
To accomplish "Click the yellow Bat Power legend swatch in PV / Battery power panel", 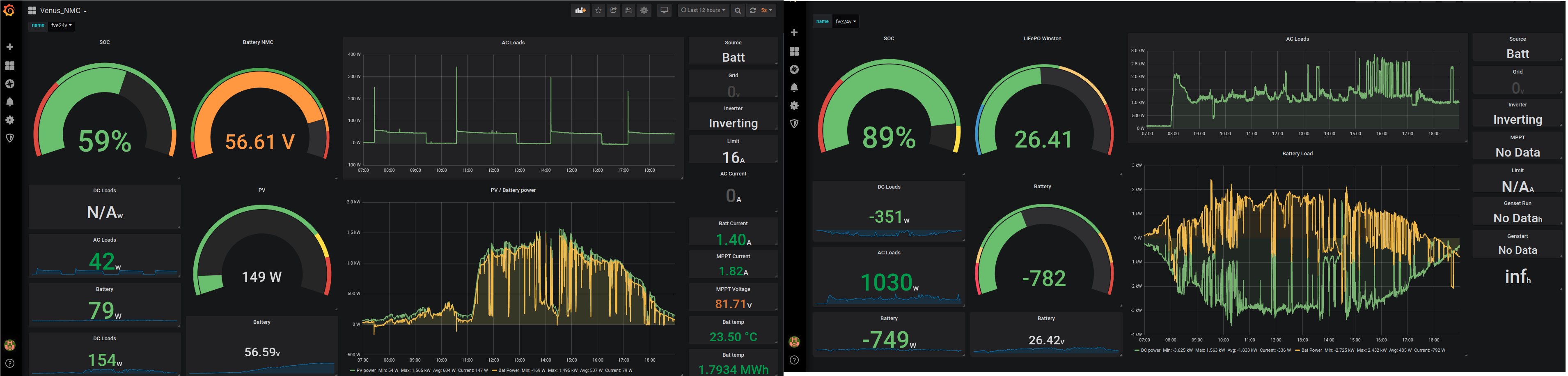I will tap(494, 370).
